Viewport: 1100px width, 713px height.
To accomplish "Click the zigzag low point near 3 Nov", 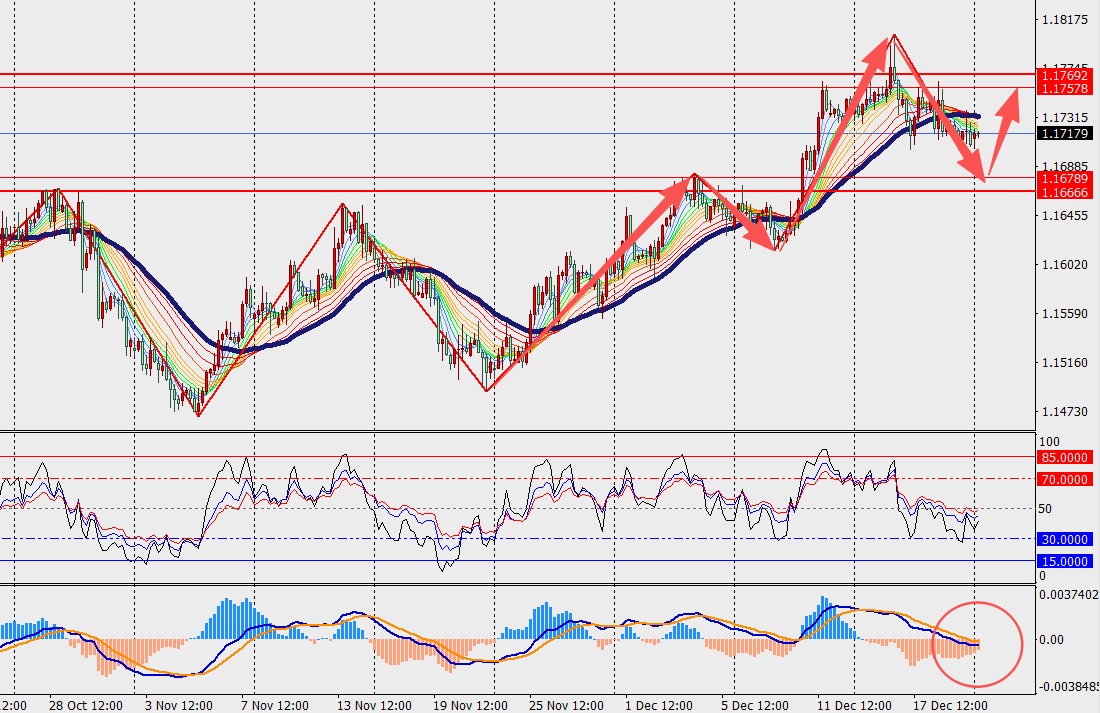I will click(198, 414).
